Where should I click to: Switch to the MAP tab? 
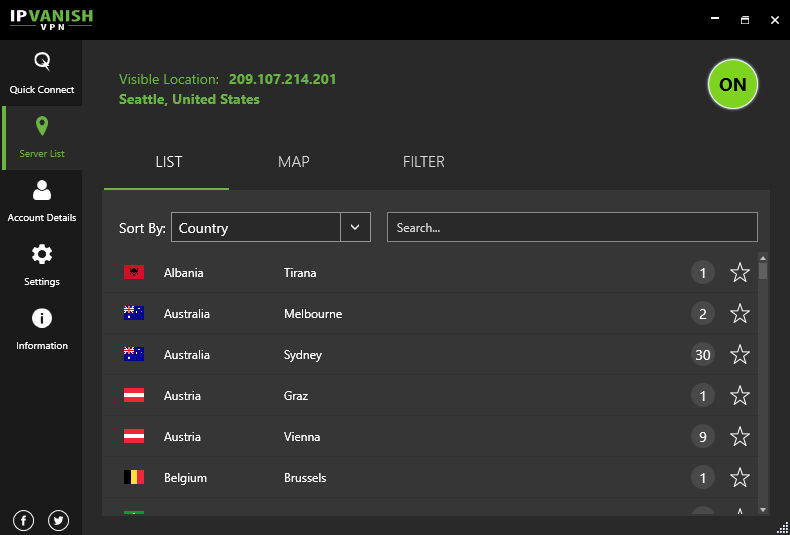pyautogui.click(x=293, y=162)
